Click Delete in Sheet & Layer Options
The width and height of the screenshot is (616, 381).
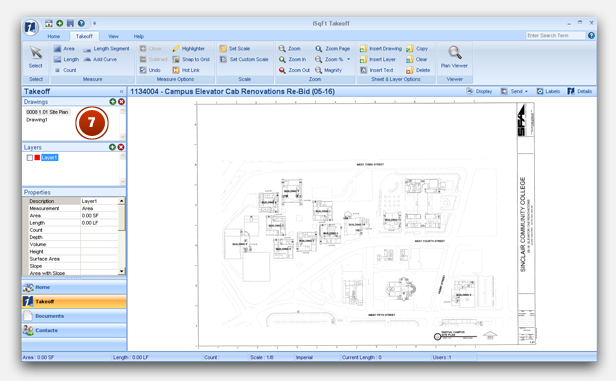pyautogui.click(x=418, y=70)
